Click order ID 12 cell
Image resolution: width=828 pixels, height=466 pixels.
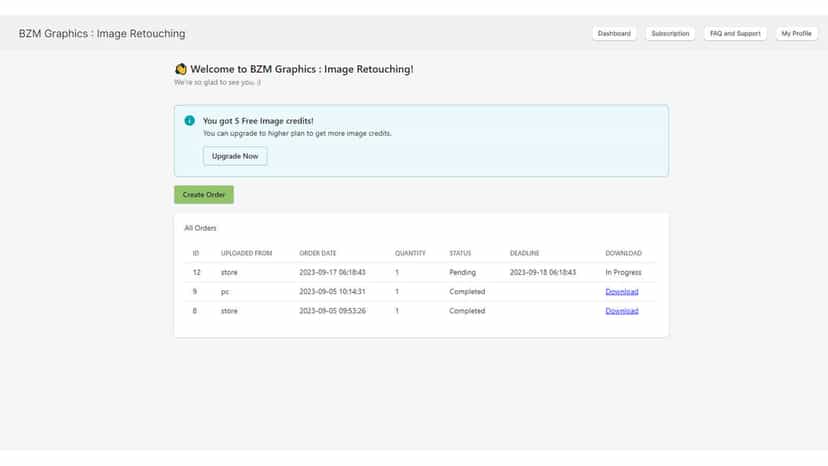click(196, 273)
